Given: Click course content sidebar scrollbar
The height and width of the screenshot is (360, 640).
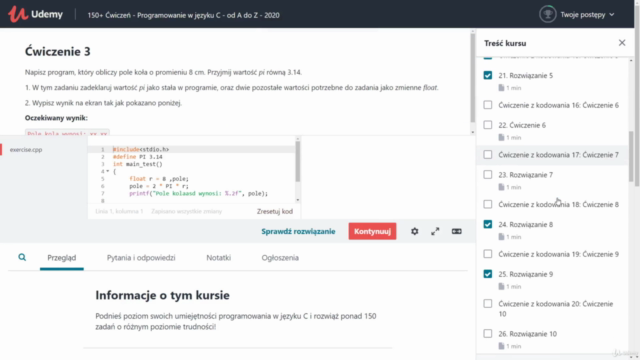Looking at the screenshot, I should point(631,157).
